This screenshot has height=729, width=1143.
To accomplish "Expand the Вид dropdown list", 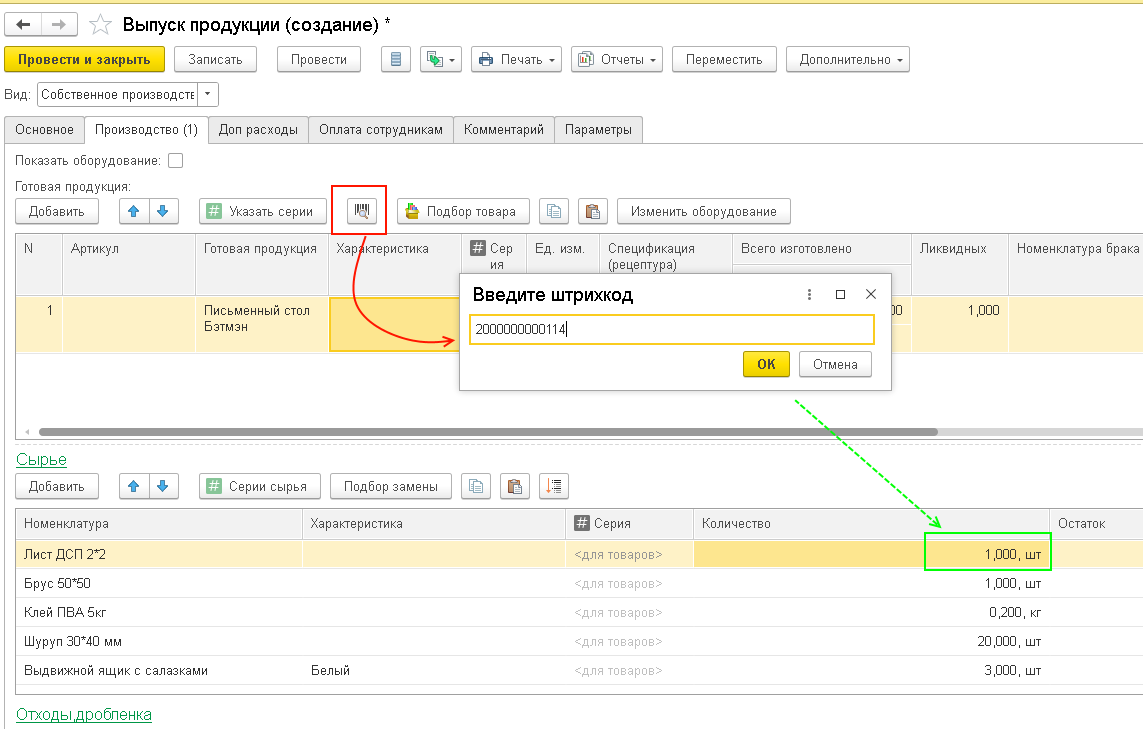I will (x=208, y=95).
